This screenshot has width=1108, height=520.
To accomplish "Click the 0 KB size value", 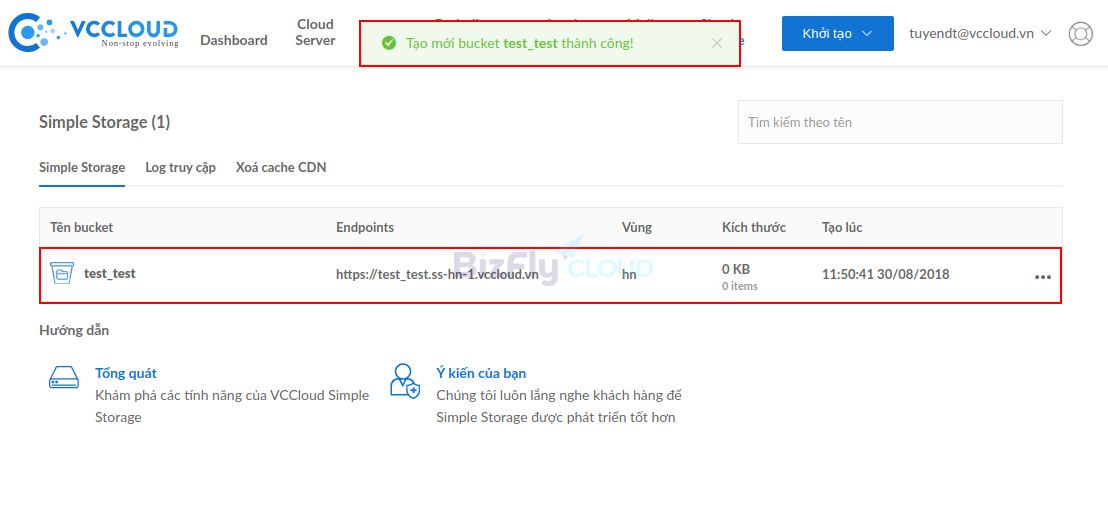I will click(736, 269).
